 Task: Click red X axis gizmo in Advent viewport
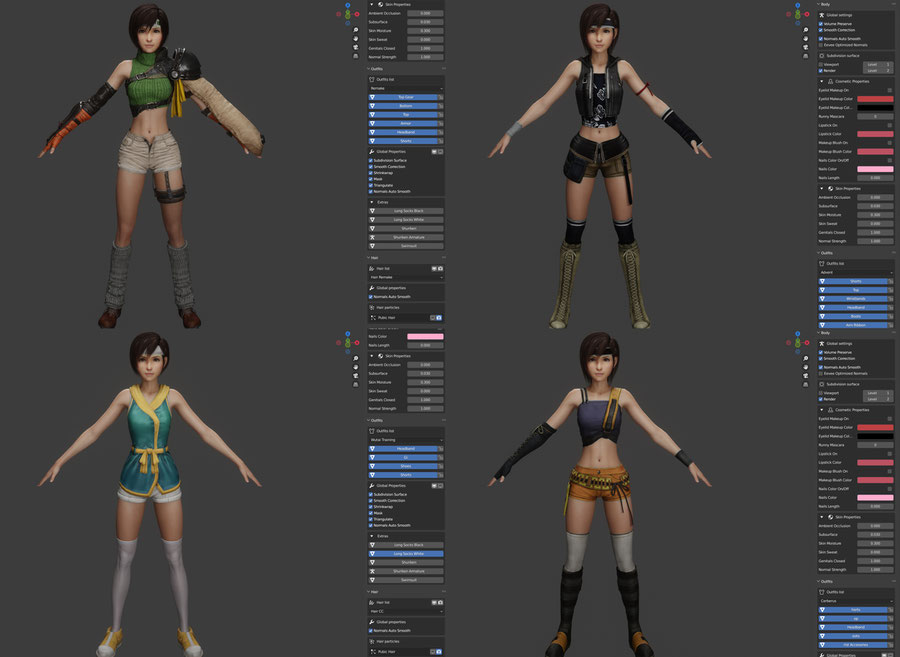tap(807, 14)
